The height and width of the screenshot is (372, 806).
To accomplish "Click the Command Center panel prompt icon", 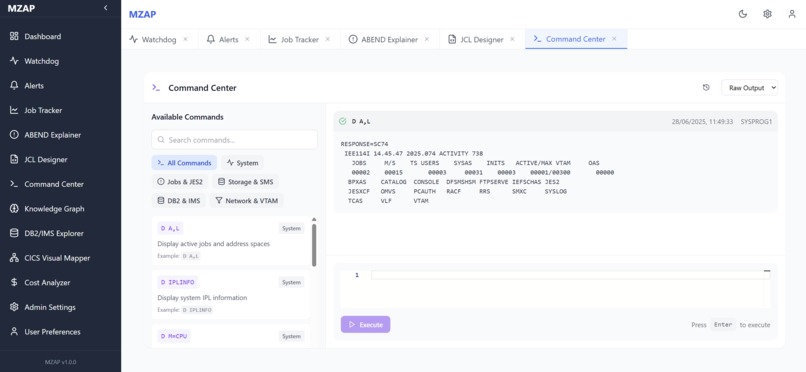I will coord(156,88).
